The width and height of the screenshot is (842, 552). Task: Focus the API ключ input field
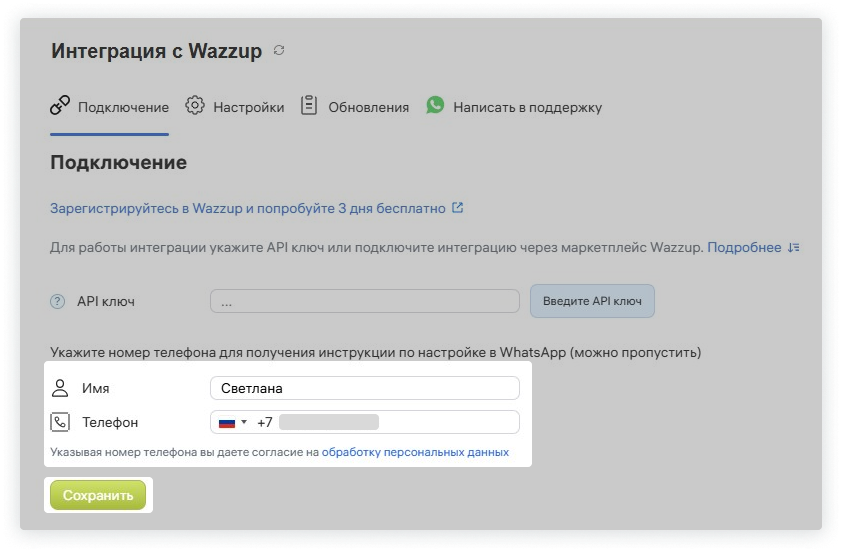(x=365, y=301)
